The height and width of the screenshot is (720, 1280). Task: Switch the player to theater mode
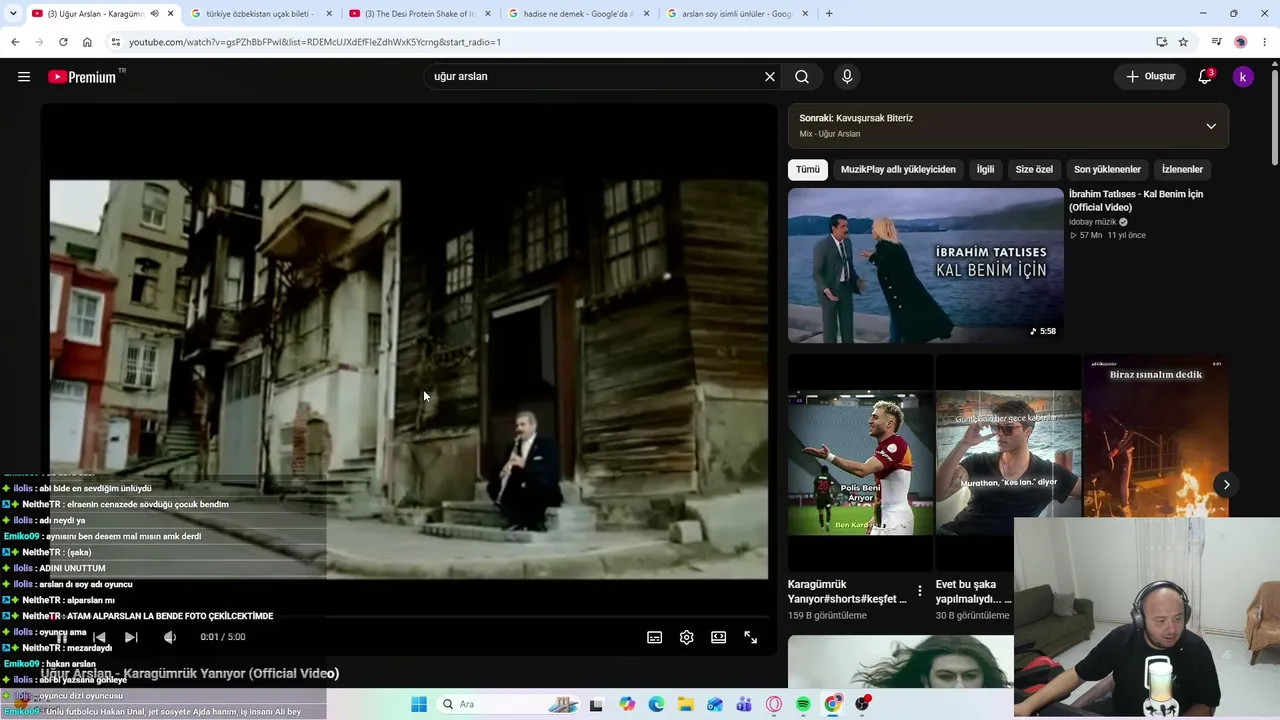(x=718, y=637)
